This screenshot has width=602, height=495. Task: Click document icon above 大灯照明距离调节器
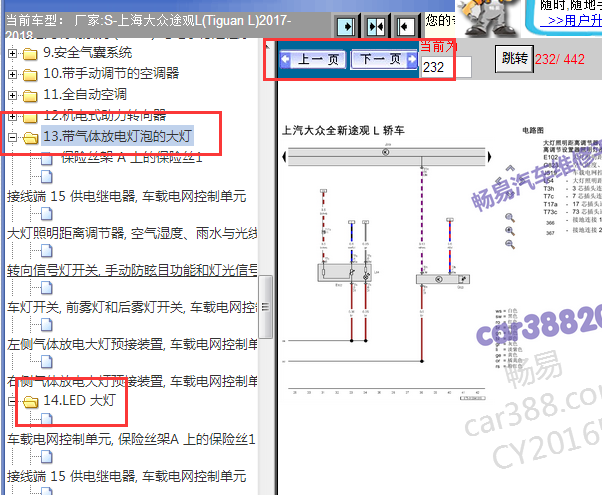[46, 214]
